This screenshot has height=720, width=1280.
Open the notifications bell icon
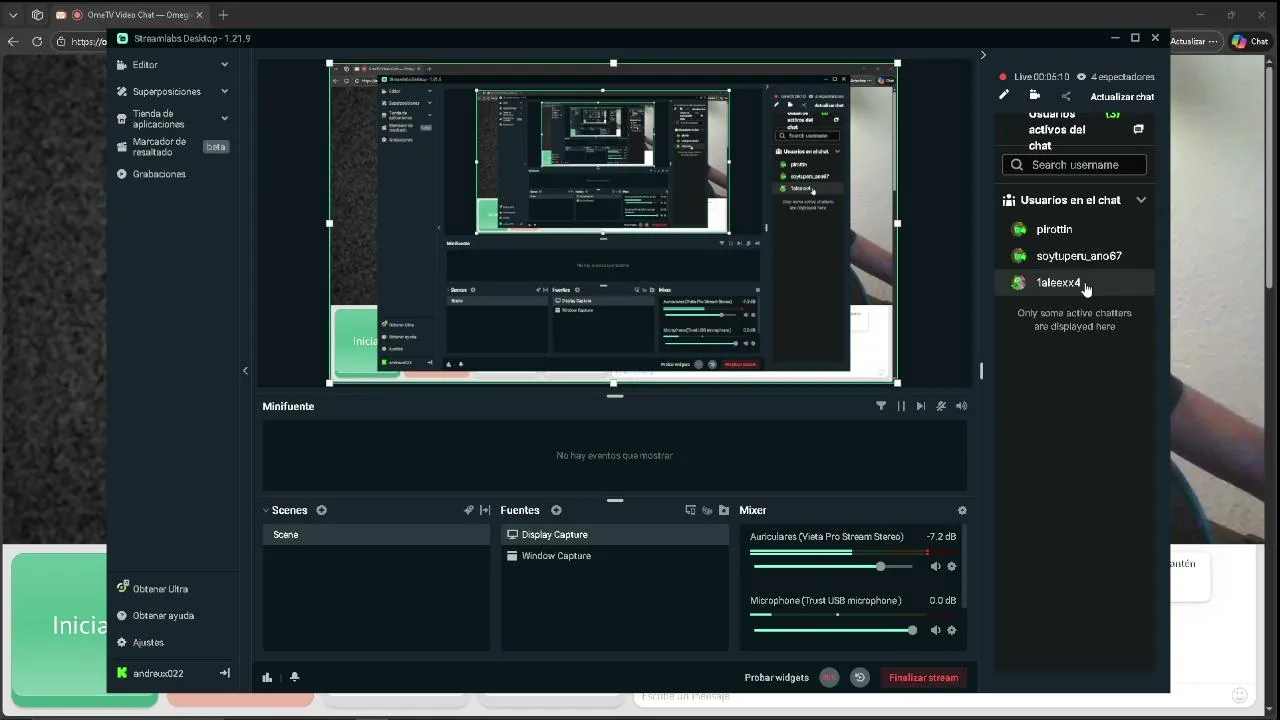coord(294,677)
